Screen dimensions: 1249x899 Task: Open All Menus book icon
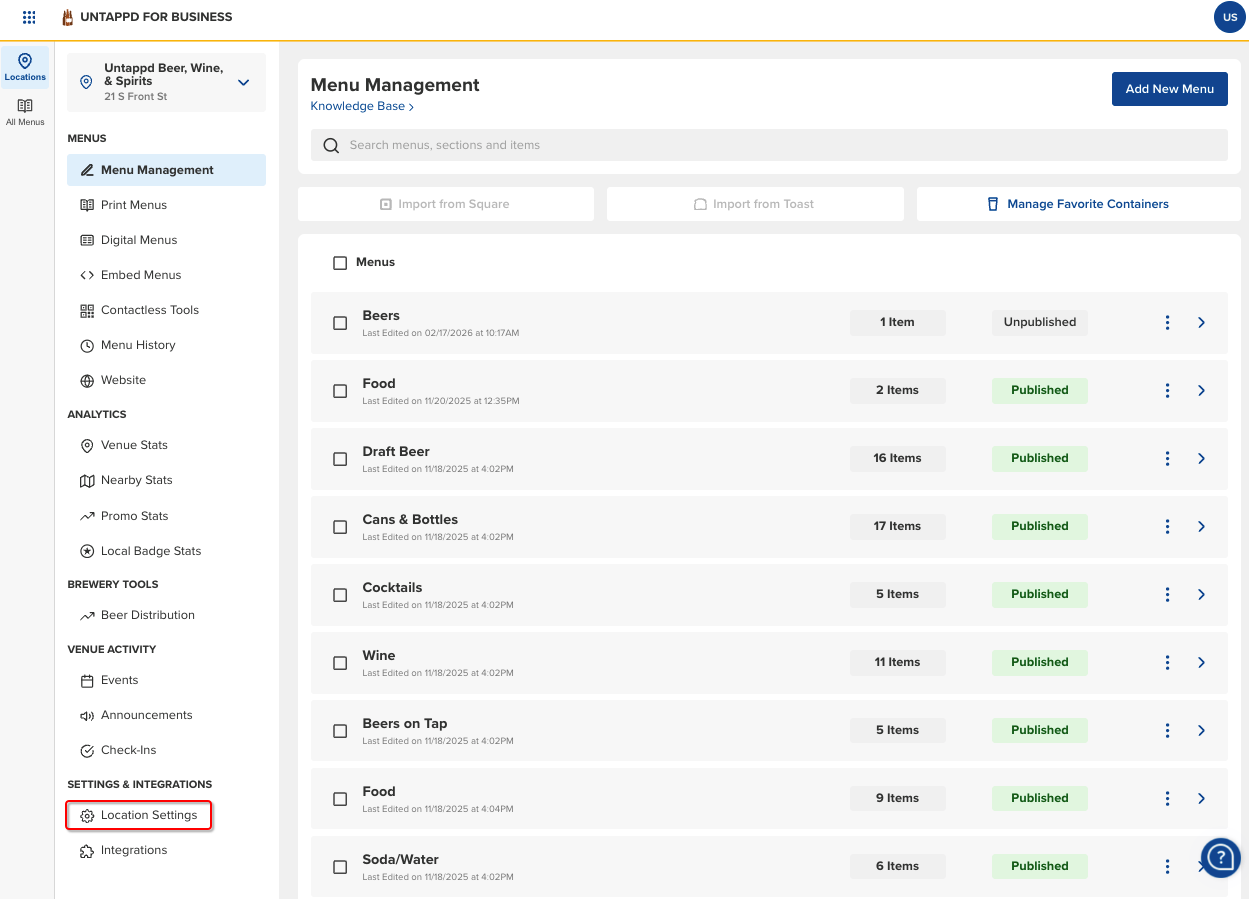[25, 106]
